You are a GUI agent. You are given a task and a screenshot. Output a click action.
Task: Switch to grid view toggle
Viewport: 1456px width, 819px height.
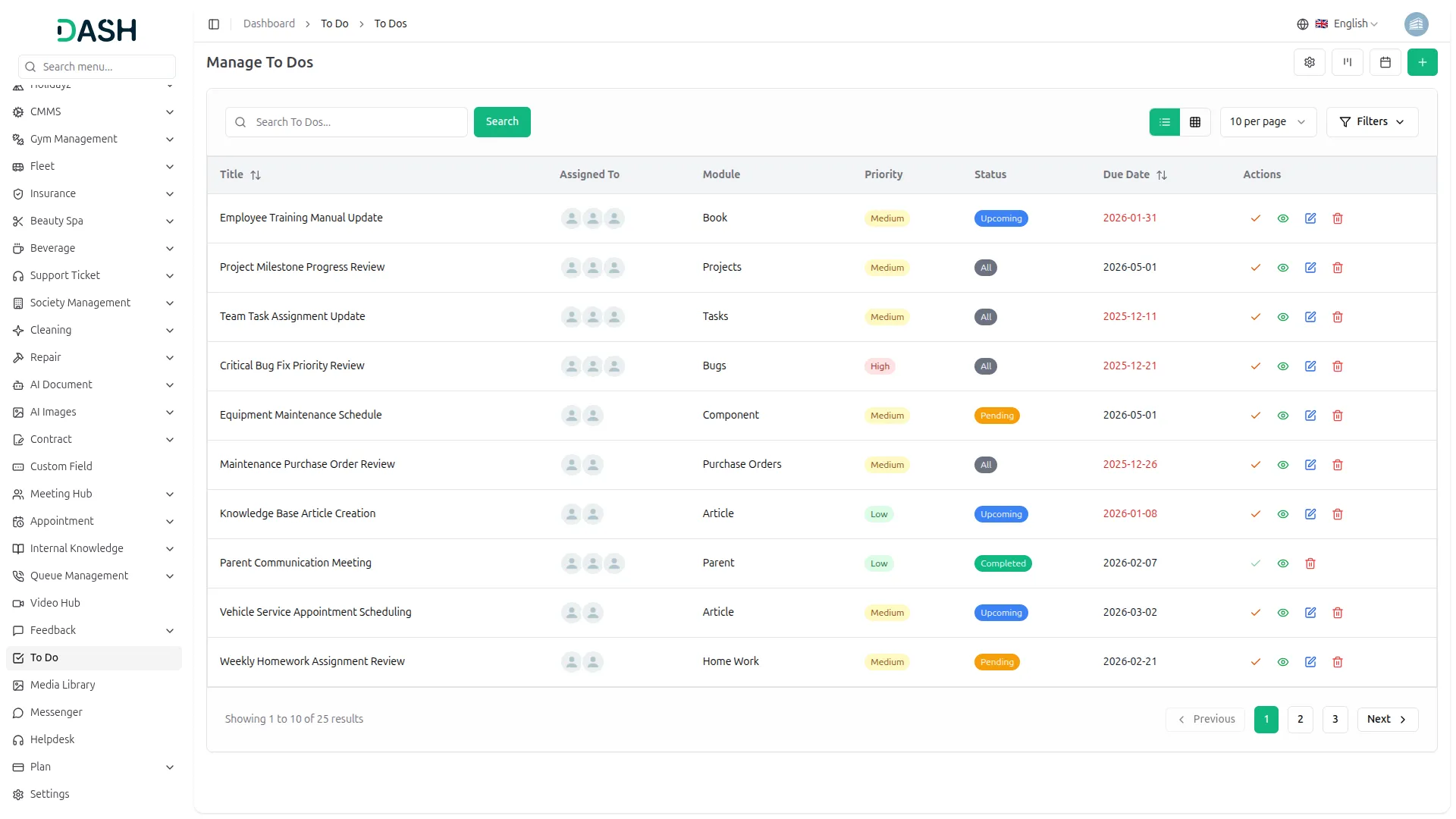(x=1194, y=122)
